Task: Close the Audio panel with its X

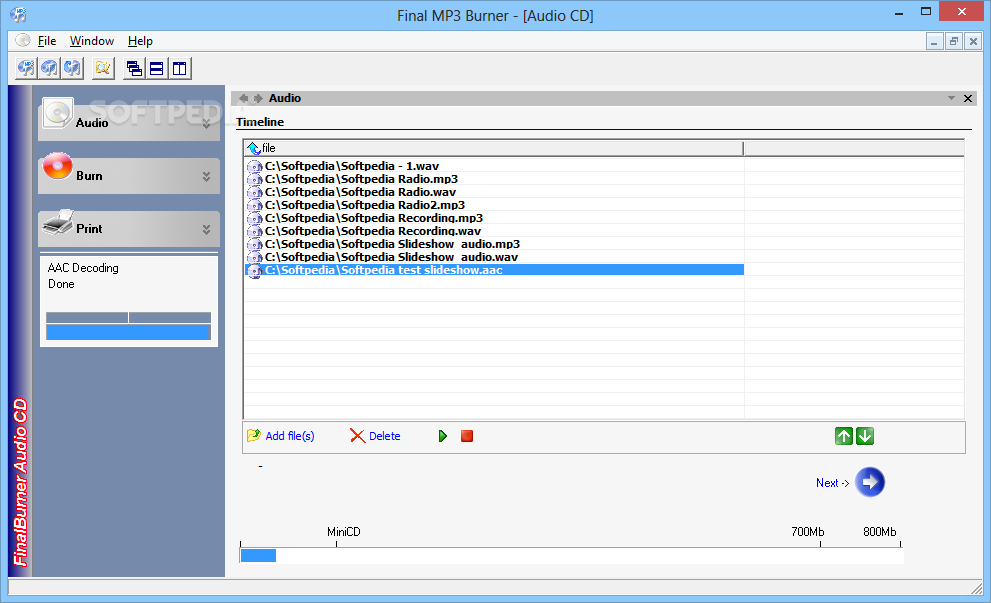Action: coord(968,98)
